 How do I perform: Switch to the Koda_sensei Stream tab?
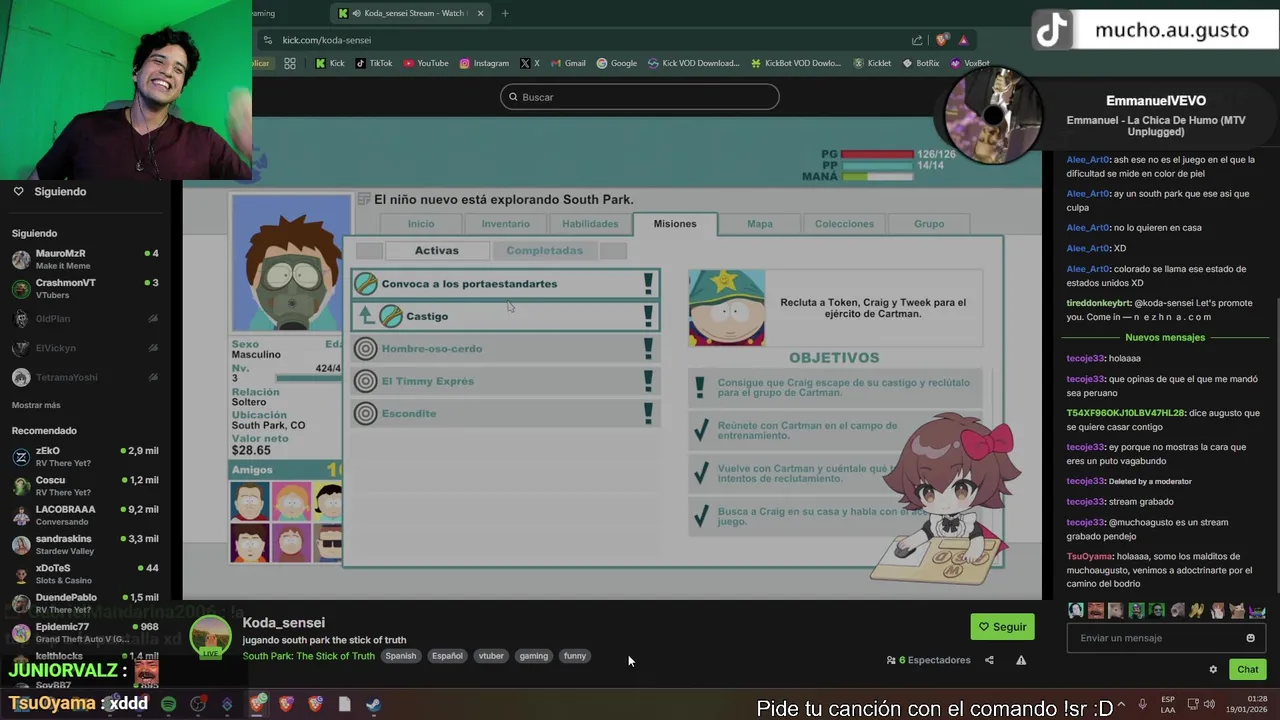410,13
